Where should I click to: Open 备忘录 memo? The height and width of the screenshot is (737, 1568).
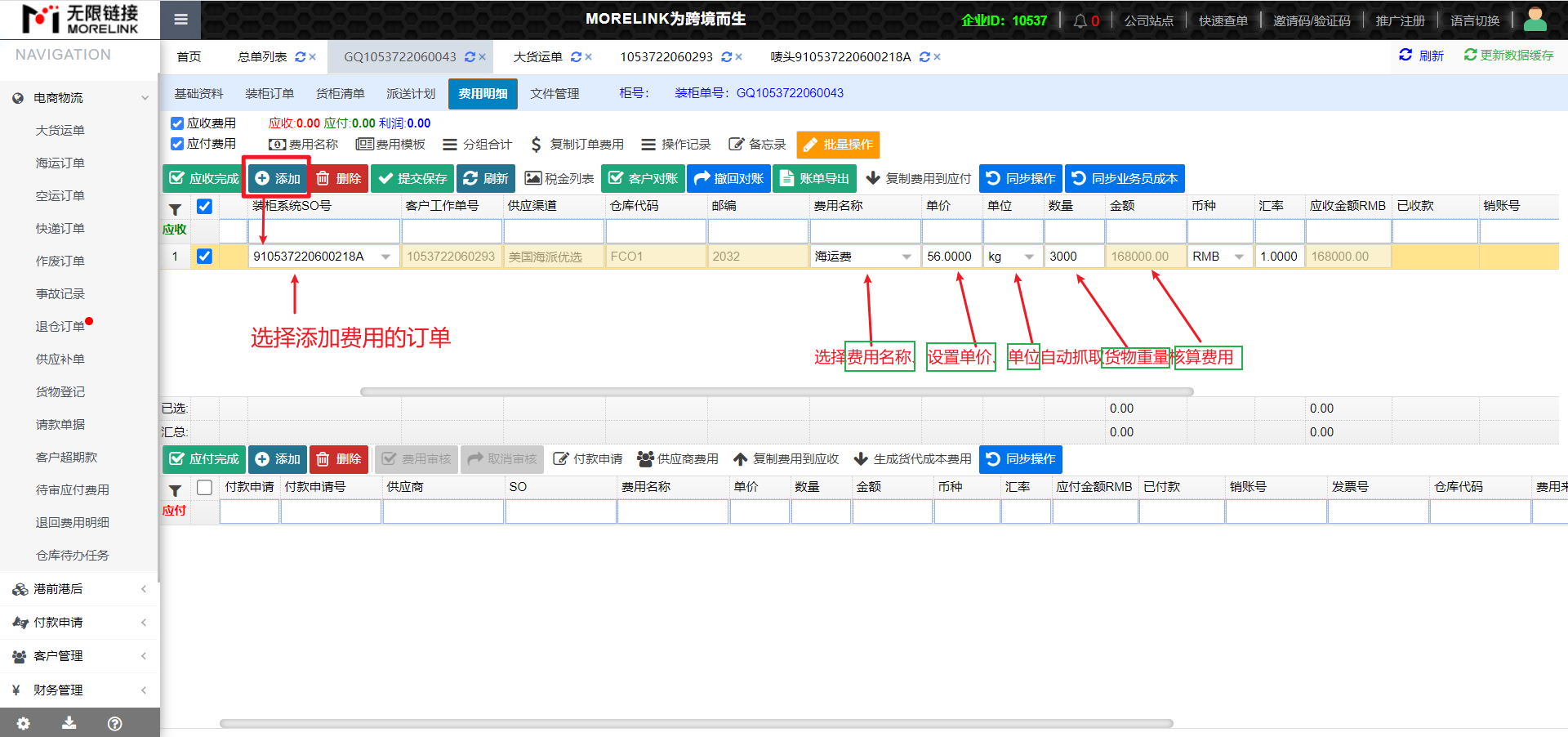click(757, 145)
